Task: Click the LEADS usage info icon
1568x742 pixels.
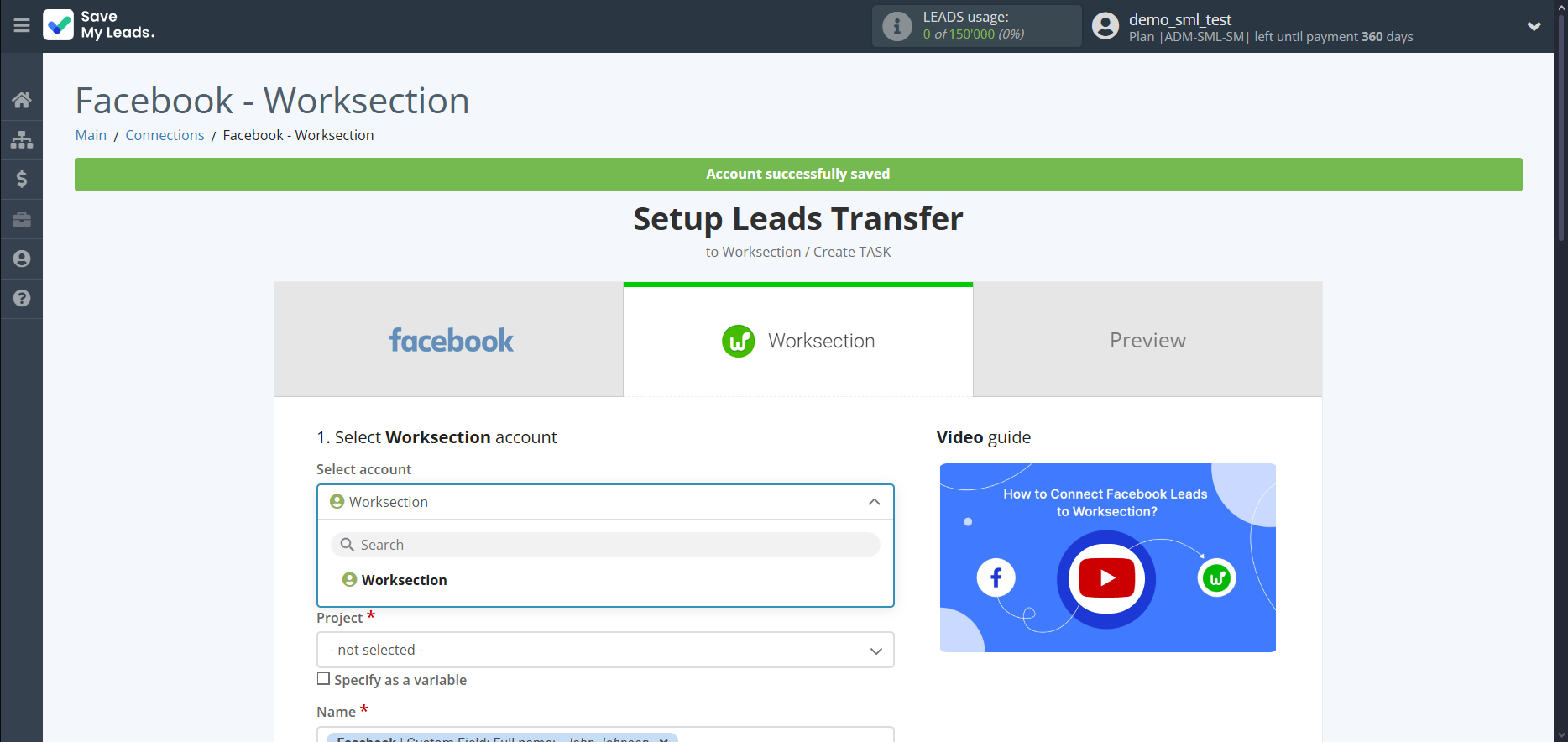Action: [x=896, y=26]
